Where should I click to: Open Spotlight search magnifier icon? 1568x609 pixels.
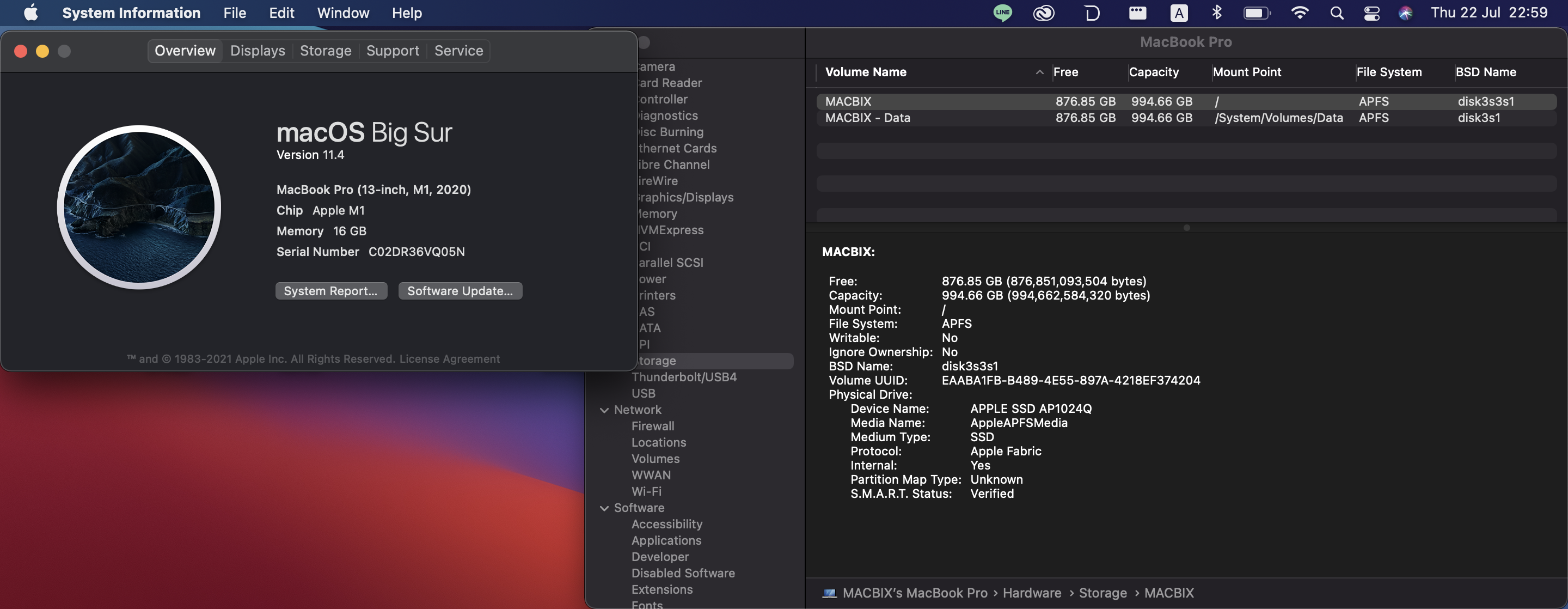1336,13
